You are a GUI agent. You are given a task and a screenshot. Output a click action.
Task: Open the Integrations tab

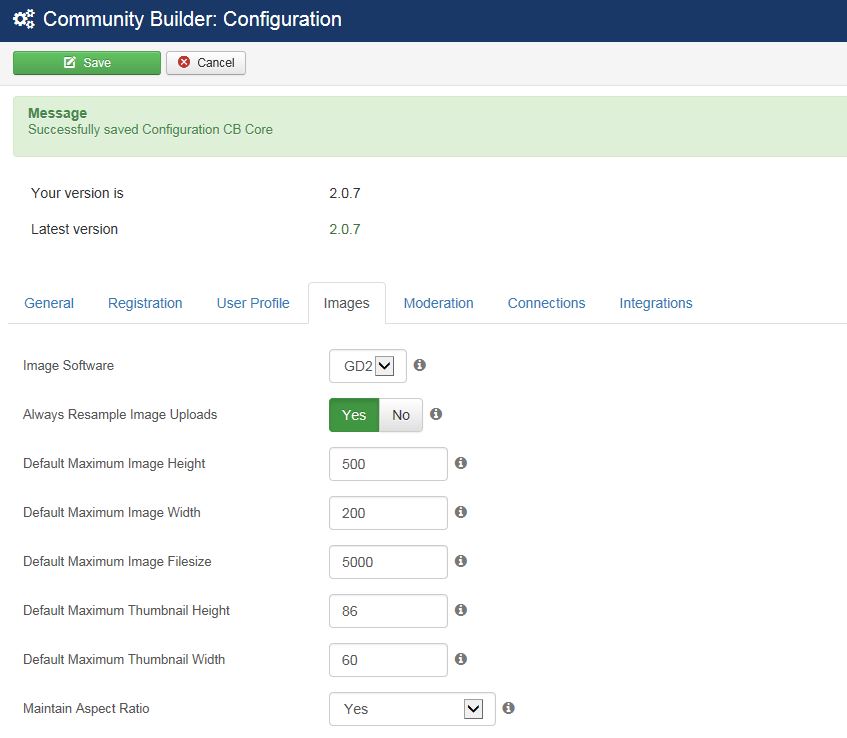coord(656,303)
